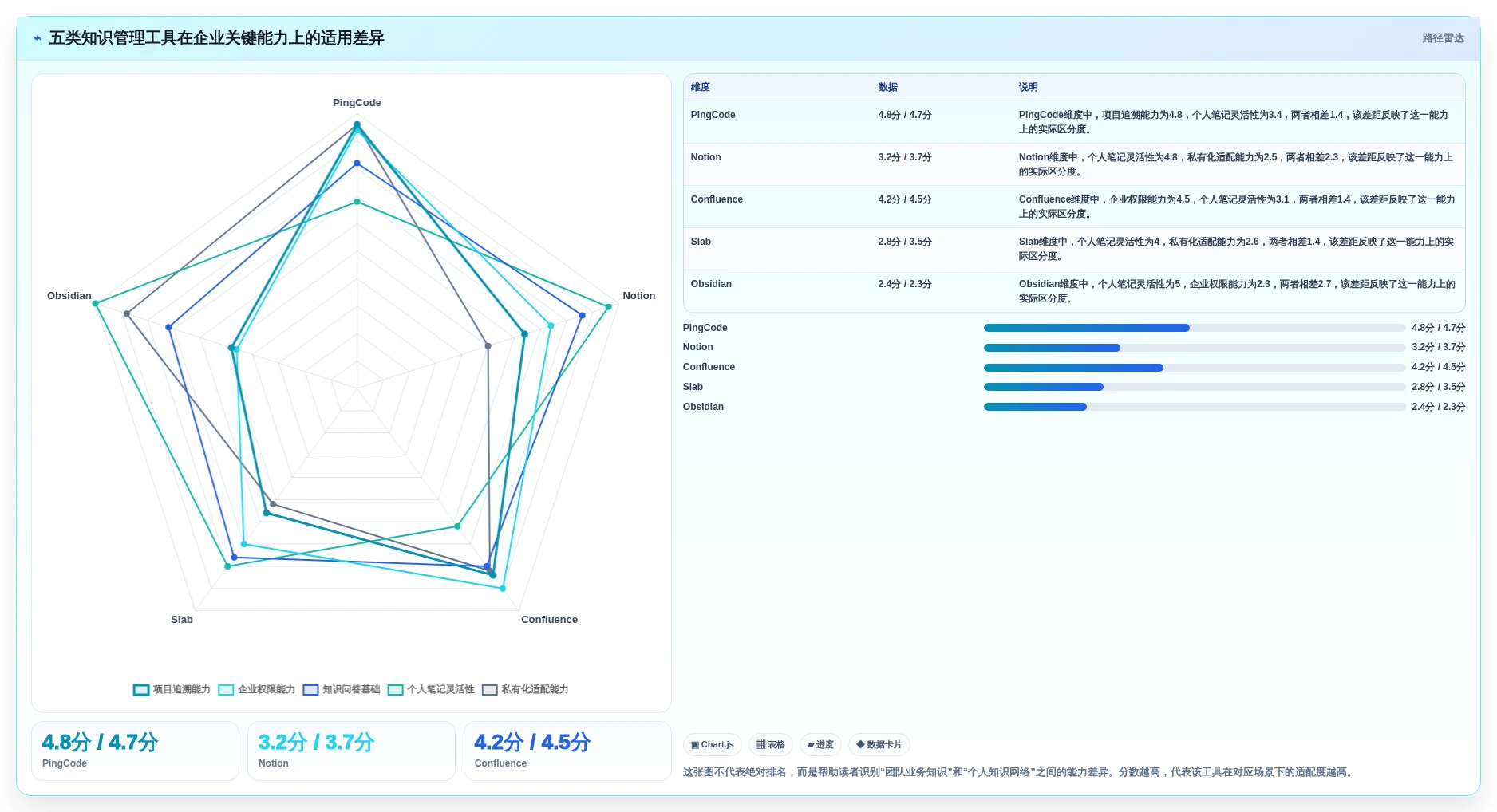Click 3.2分 / 3.7分 value beside Notion progress bar

[x=1439, y=348]
